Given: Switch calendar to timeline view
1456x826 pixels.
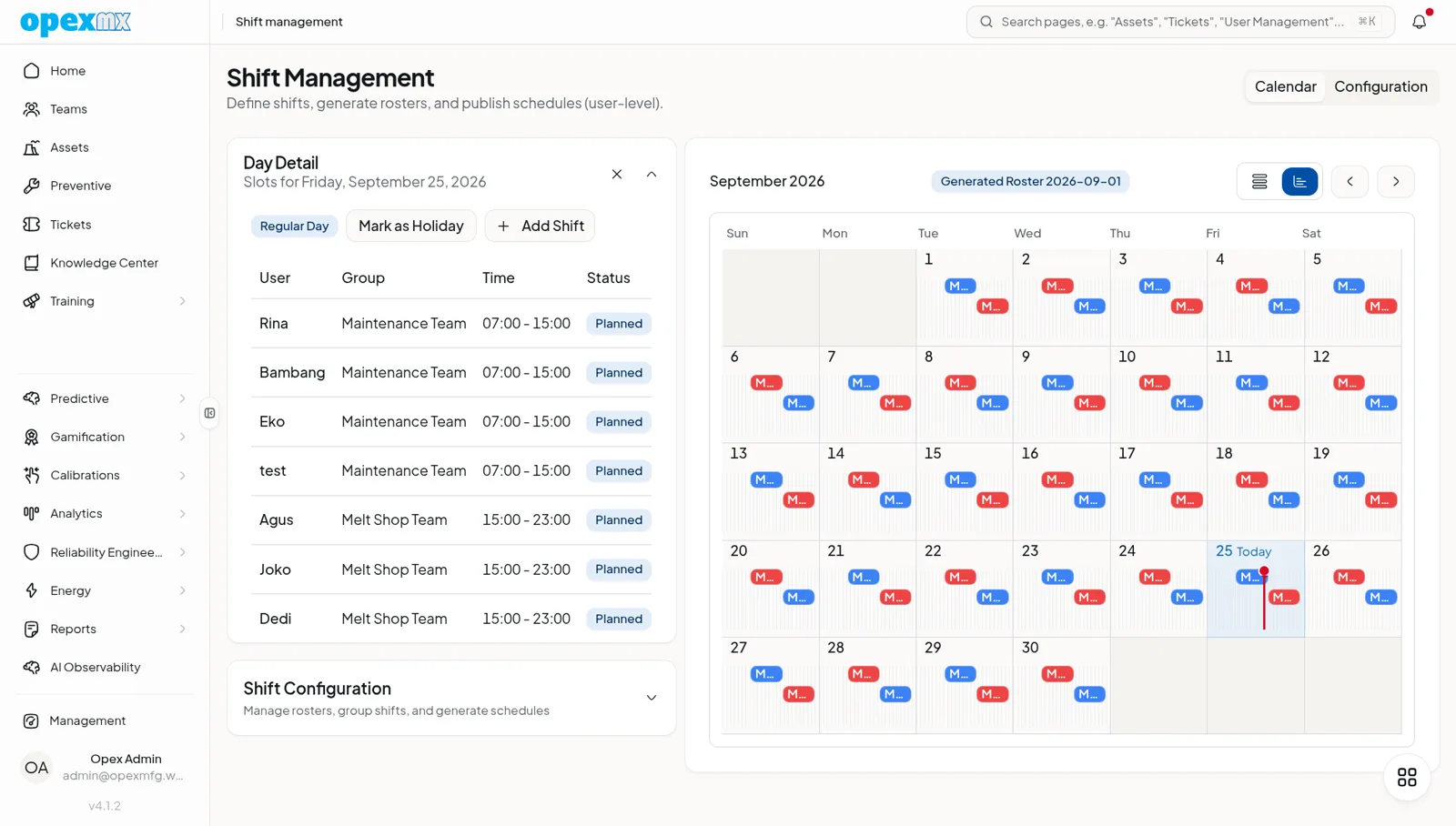Looking at the screenshot, I should (1299, 181).
